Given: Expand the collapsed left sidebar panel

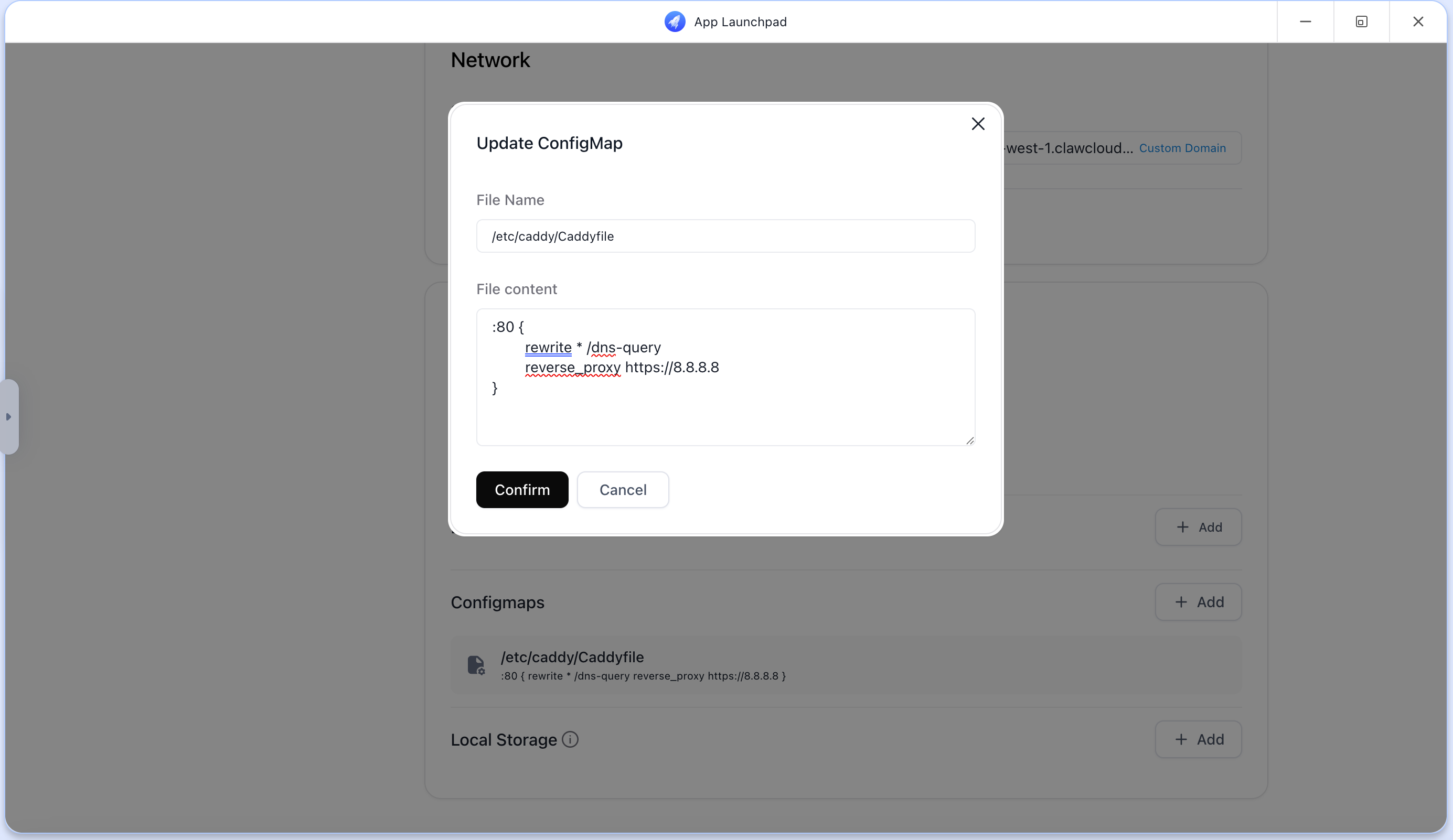Looking at the screenshot, I should pyautogui.click(x=9, y=417).
